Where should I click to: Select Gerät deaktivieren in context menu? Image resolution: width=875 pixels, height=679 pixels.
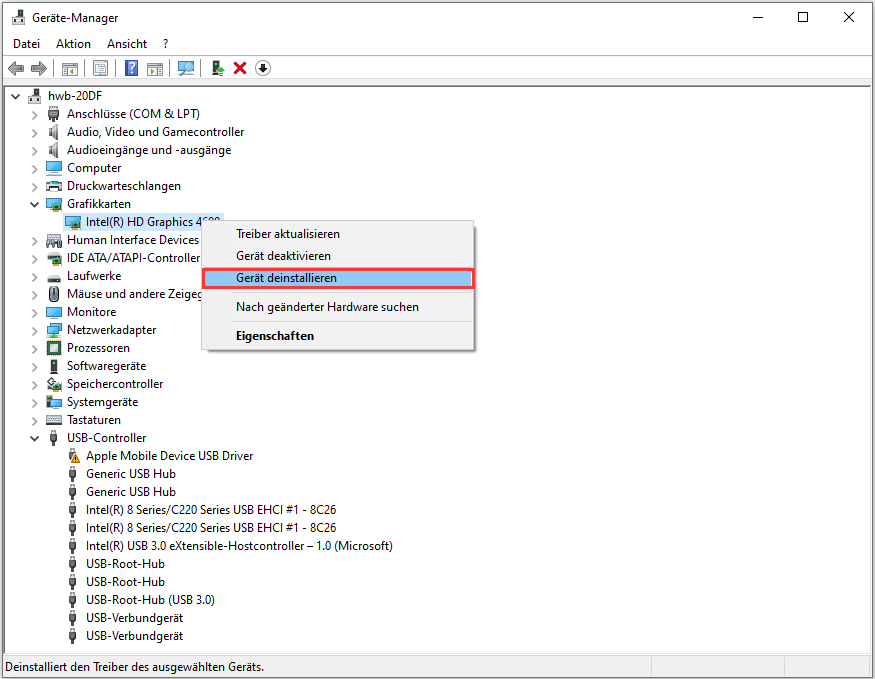click(338, 256)
